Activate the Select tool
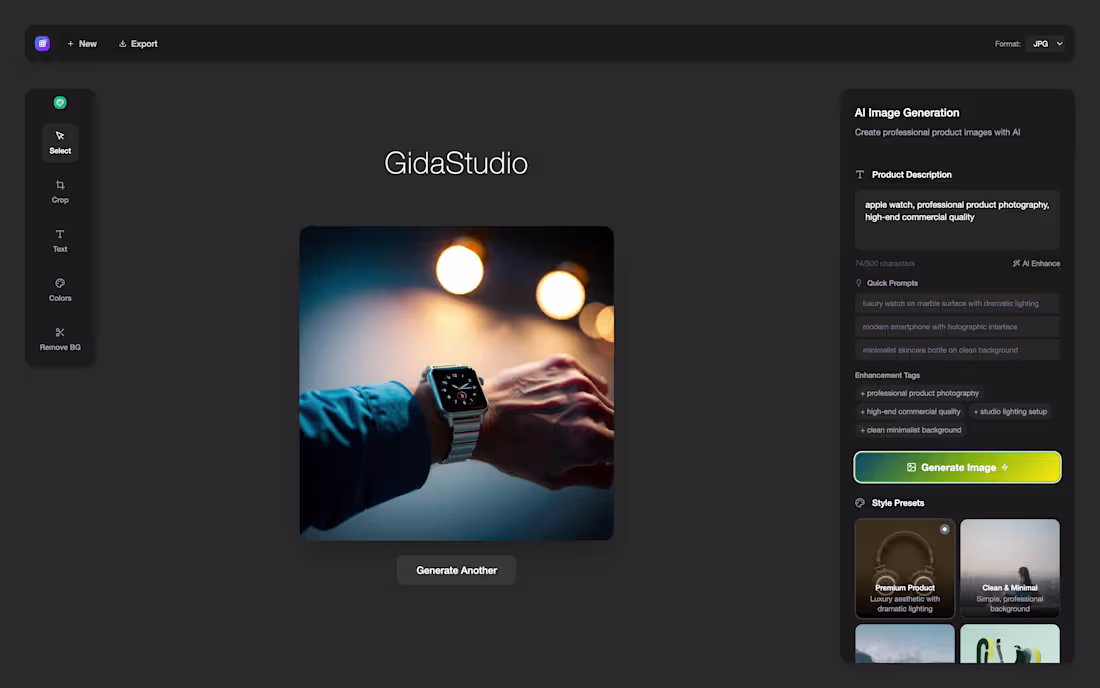Viewport: 1100px width, 688px height. pyautogui.click(x=60, y=142)
